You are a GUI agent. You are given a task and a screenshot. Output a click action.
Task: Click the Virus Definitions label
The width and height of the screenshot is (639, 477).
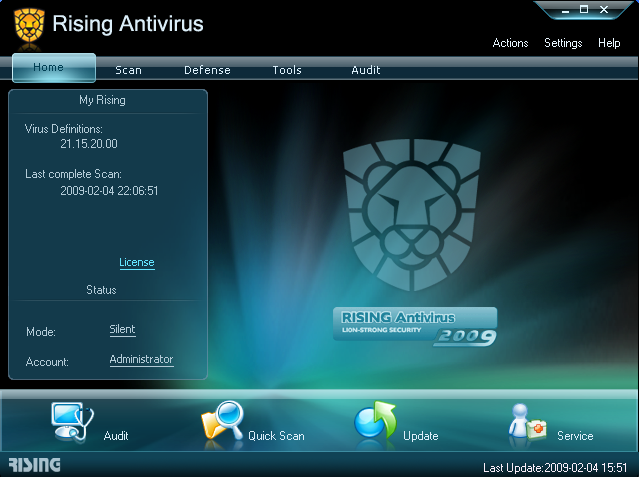click(x=64, y=129)
